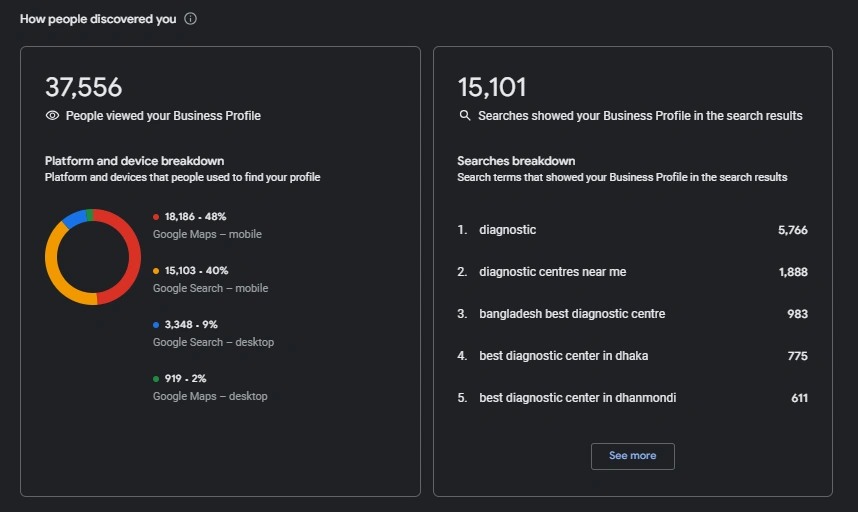Click the '15,103 - 40%' statistic

(x=196, y=271)
